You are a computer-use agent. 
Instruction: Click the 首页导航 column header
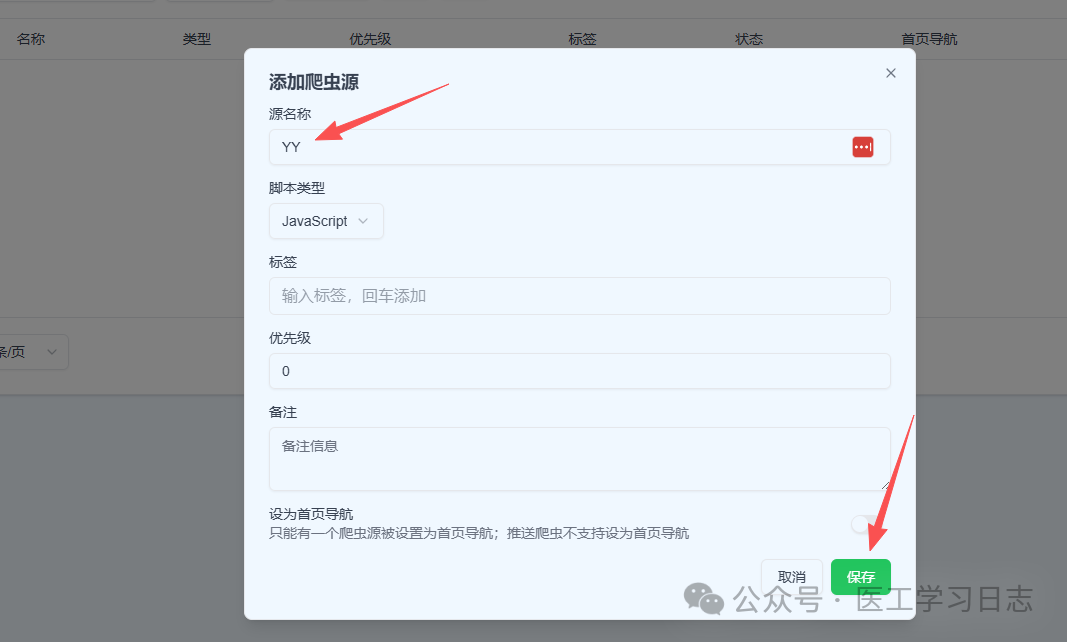point(929,38)
